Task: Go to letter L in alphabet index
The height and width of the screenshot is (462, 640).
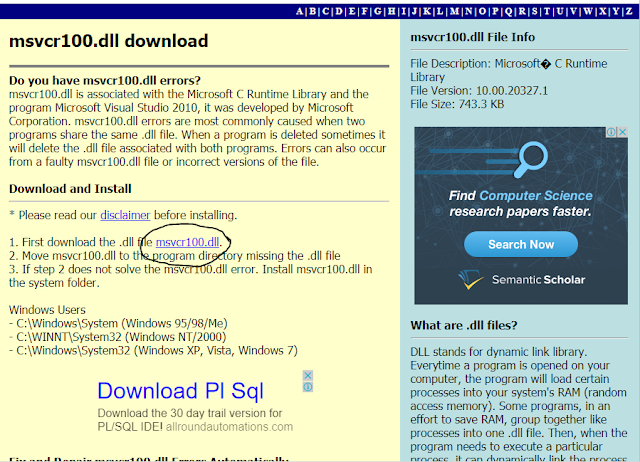Action: coord(440,11)
